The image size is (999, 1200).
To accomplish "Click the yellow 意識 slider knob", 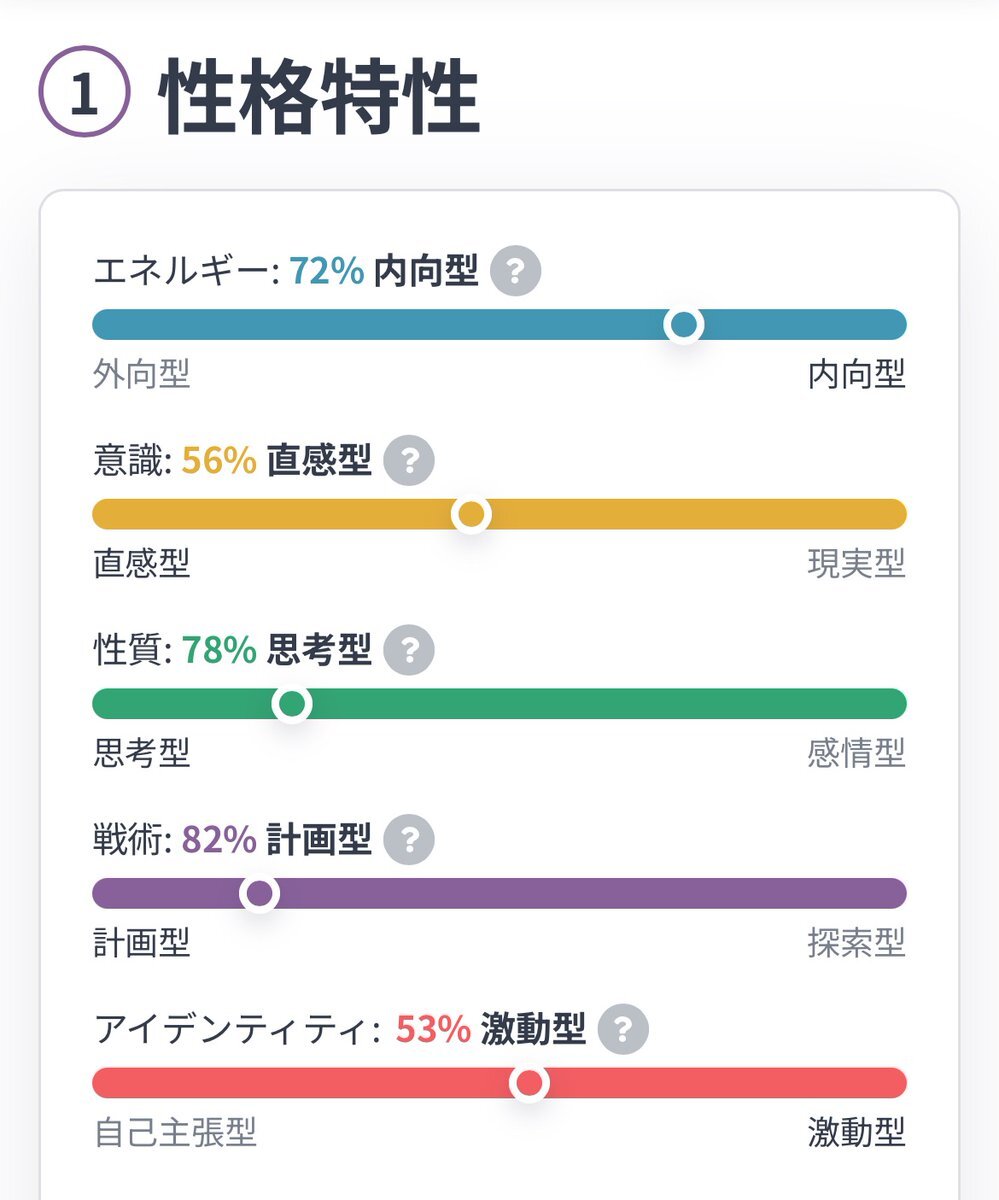I will tap(471, 514).
